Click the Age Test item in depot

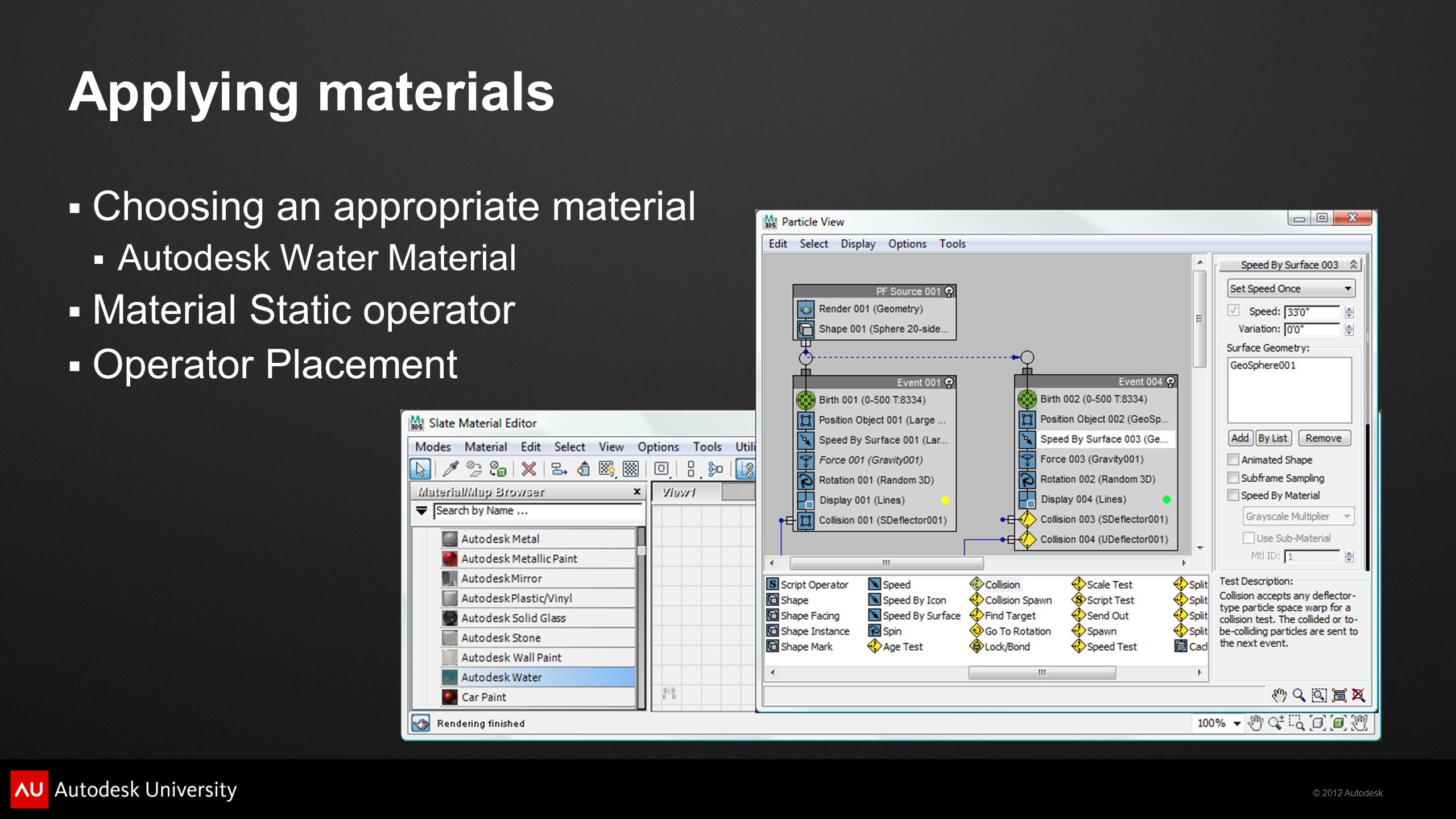coord(895,647)
